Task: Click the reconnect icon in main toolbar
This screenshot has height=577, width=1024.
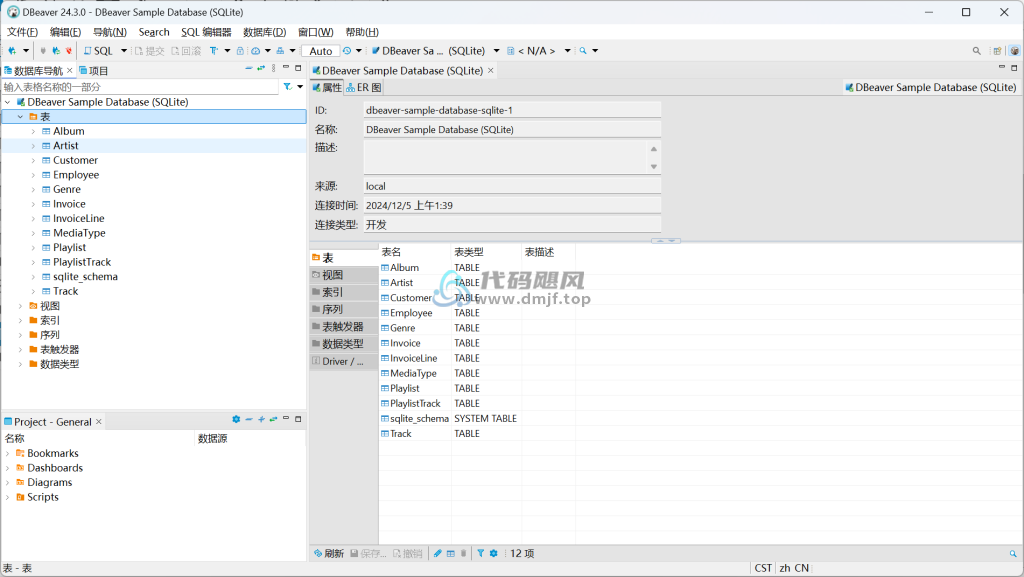Action: point(56,51)
